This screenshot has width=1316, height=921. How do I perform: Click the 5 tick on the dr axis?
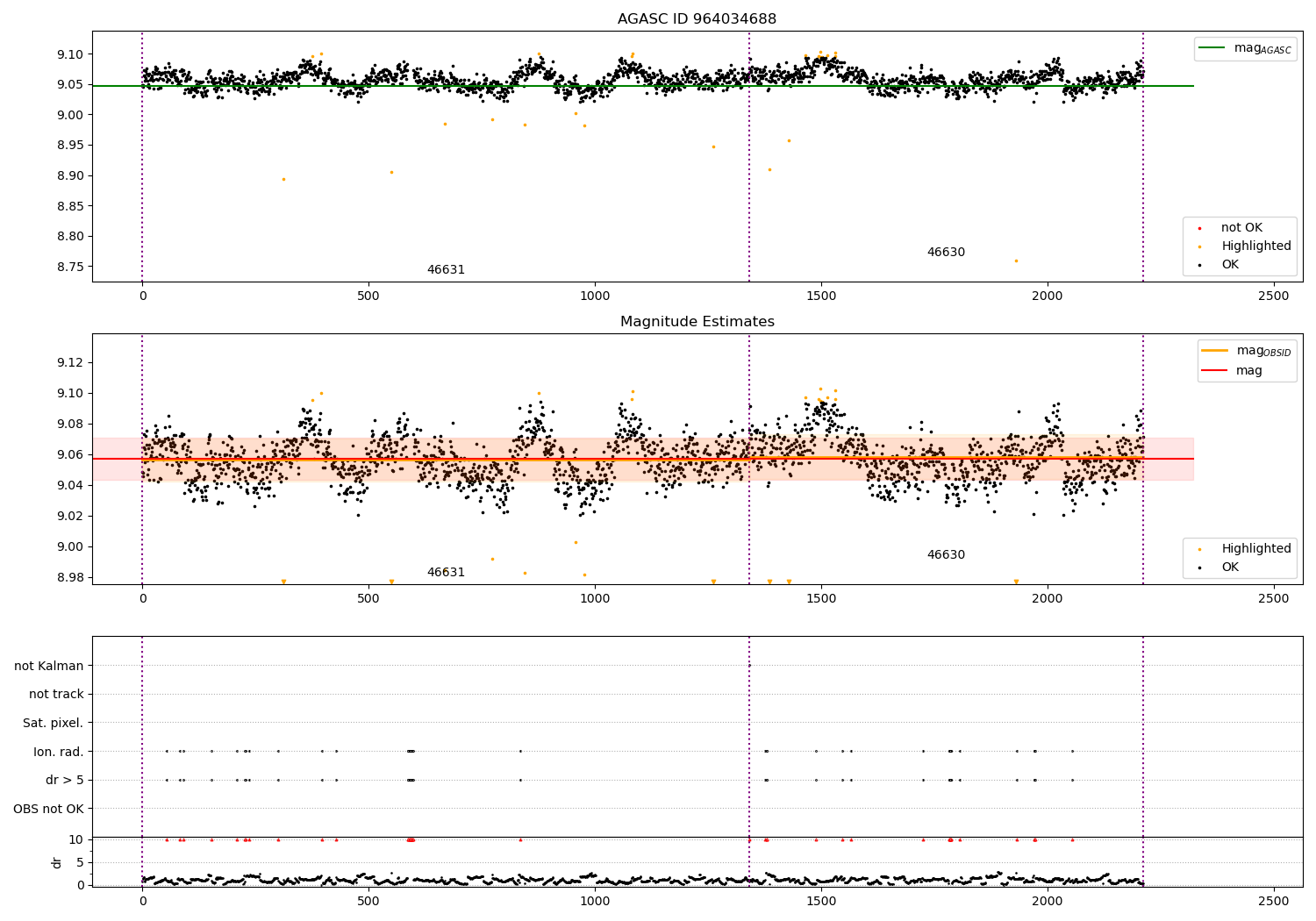[81, 863]
